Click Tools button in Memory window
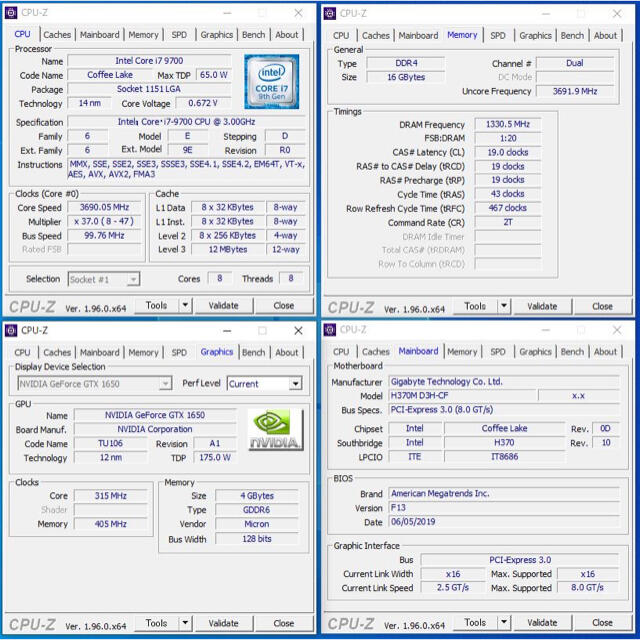 click(x=476, y=306)
